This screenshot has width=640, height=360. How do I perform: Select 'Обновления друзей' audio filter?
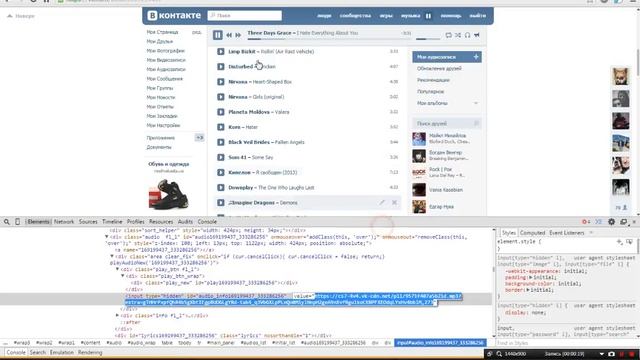coord(439,69)
